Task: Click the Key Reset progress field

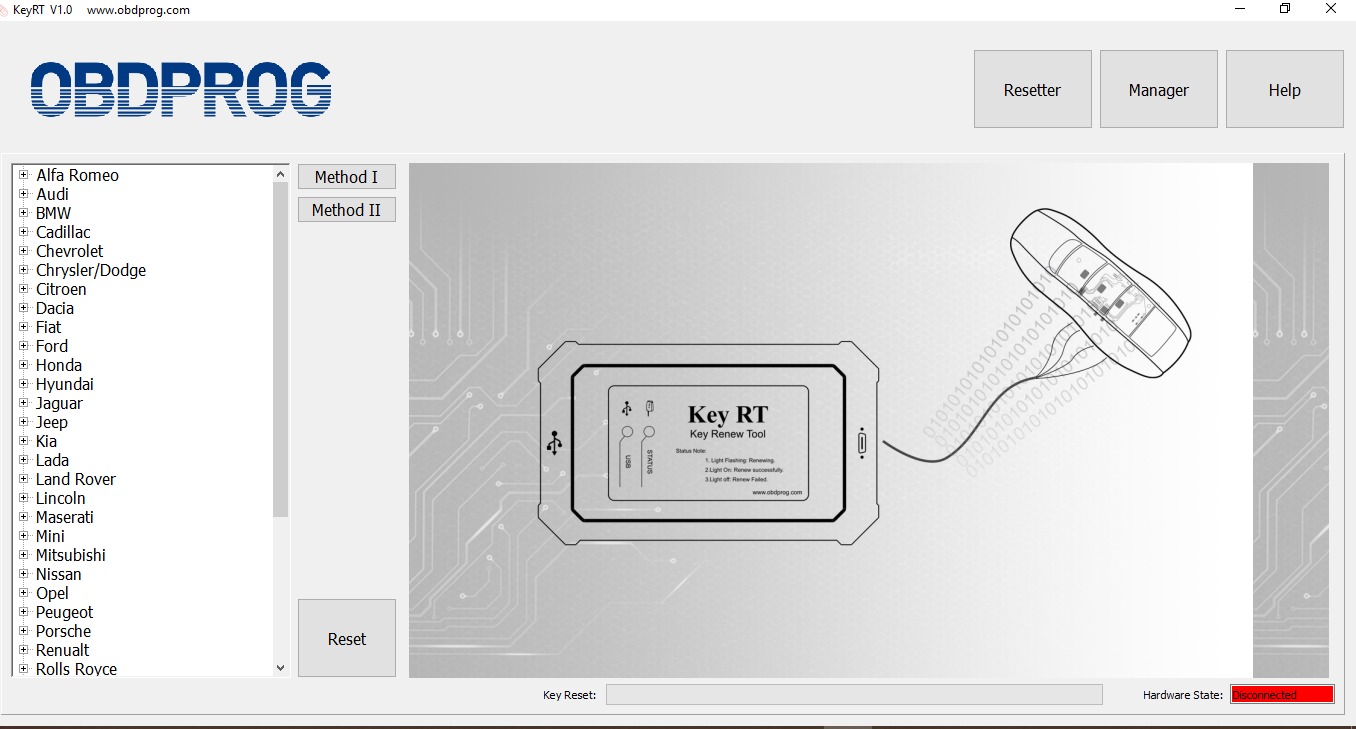Action: tap(854, 695)
